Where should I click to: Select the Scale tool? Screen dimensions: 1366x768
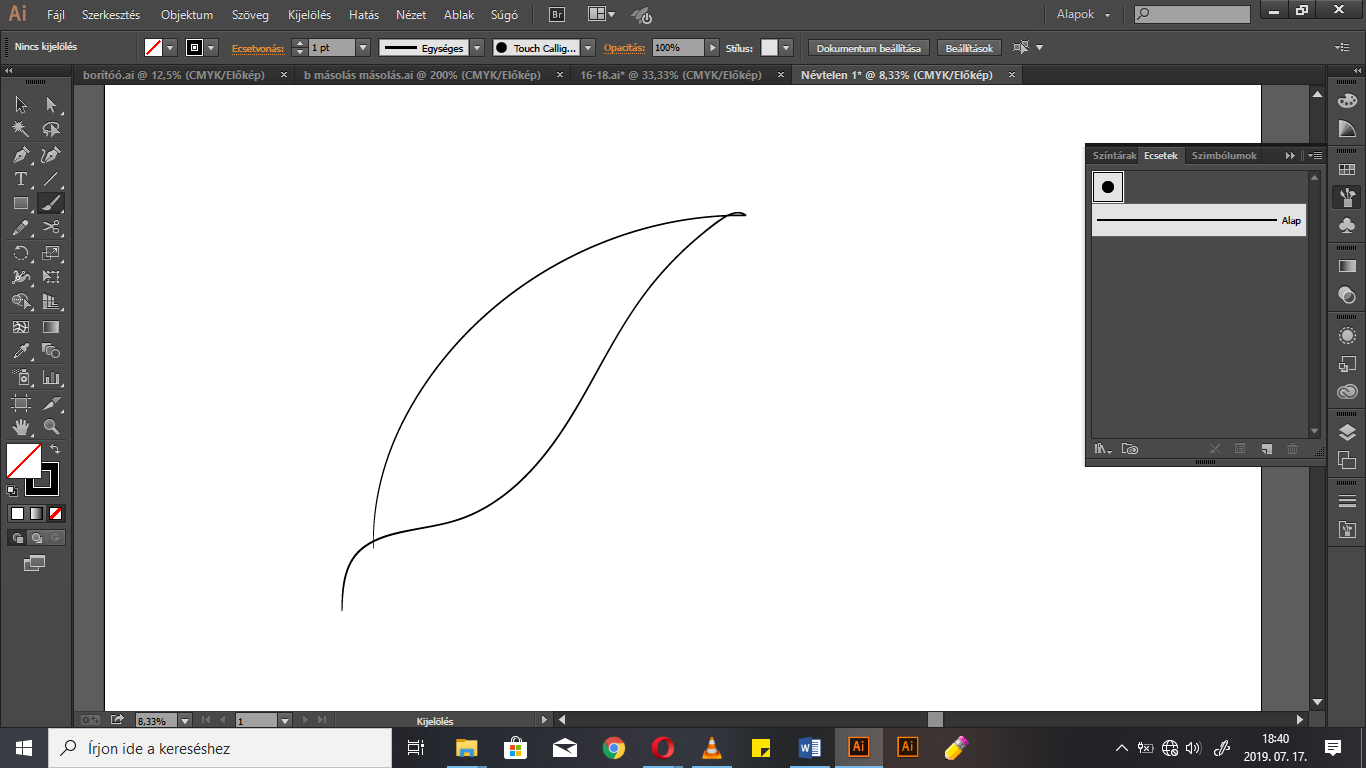(51, 253)
